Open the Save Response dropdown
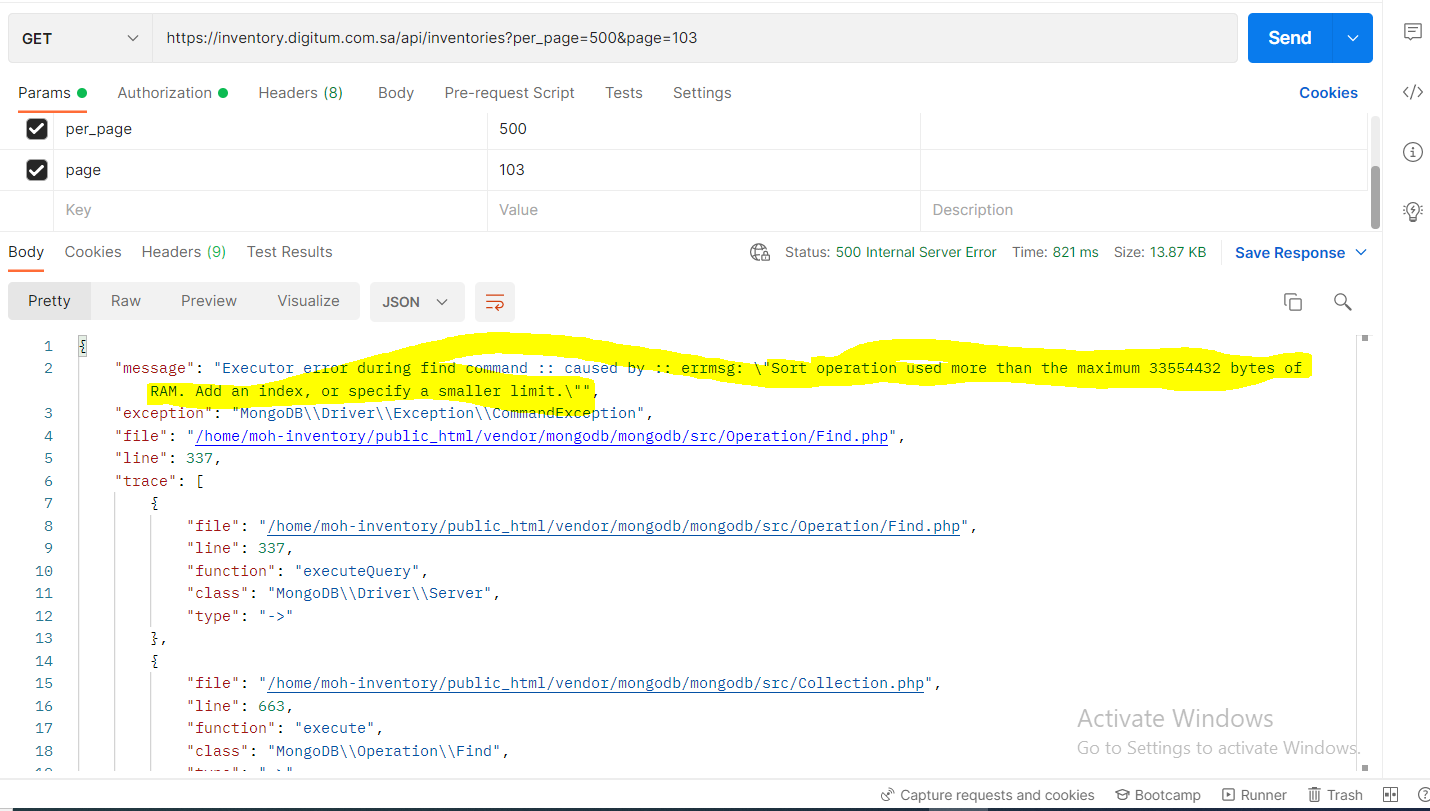 [x=1300, y=252]
